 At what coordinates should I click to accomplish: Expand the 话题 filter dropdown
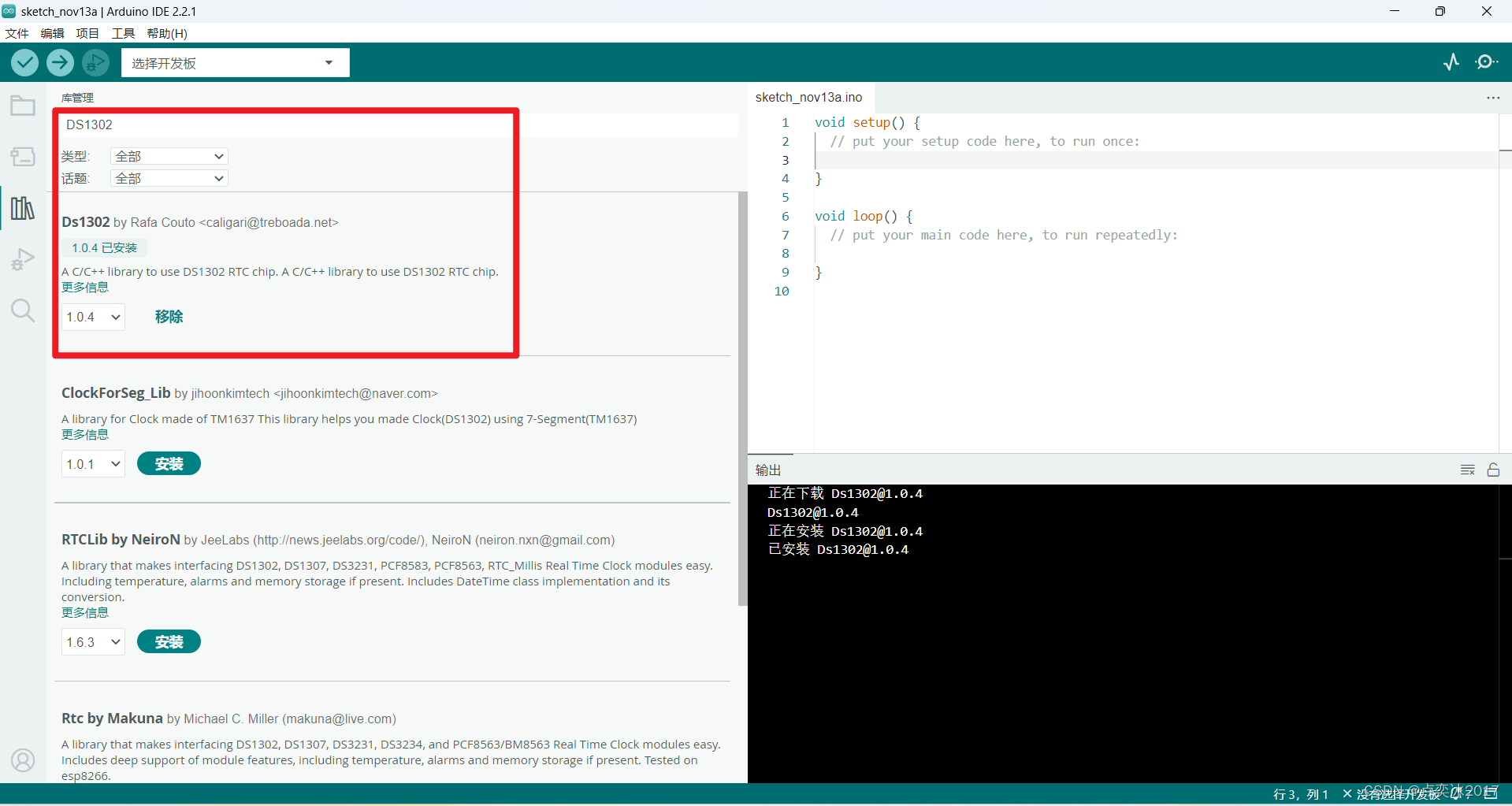pyautogui.click(x=169, y=178)
